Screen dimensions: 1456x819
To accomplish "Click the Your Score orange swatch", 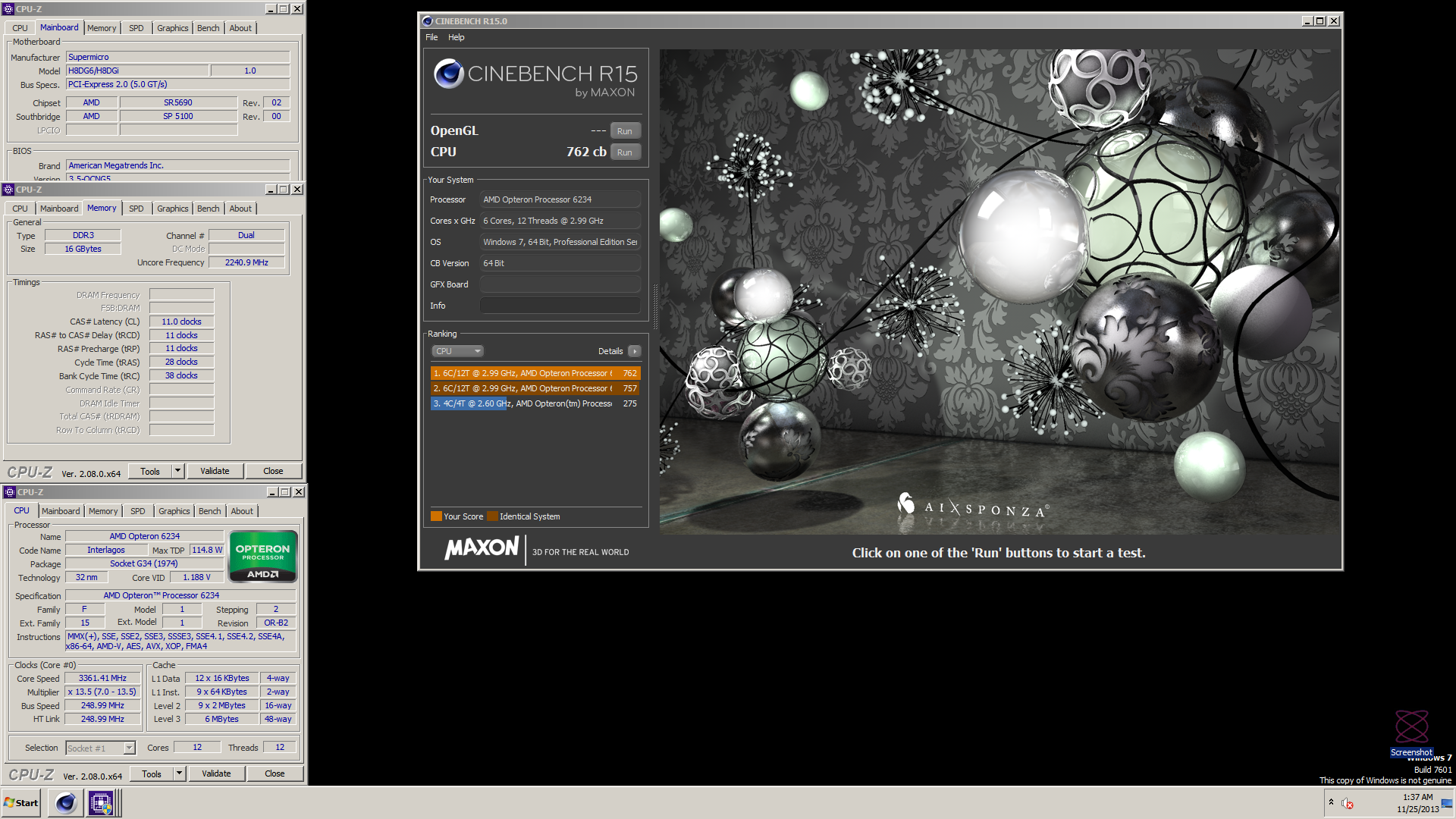I will coord(436,516).
